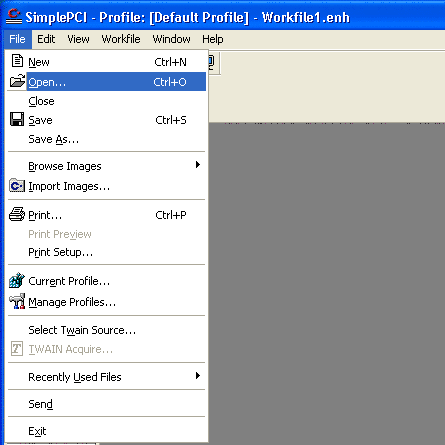Click the Current Profile icon

coord(17,280)
